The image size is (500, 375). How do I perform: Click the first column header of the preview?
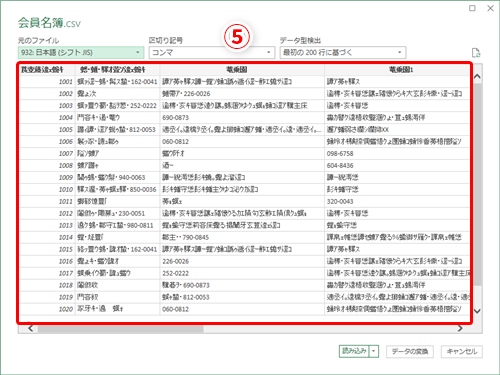click(x=47, y=70)
